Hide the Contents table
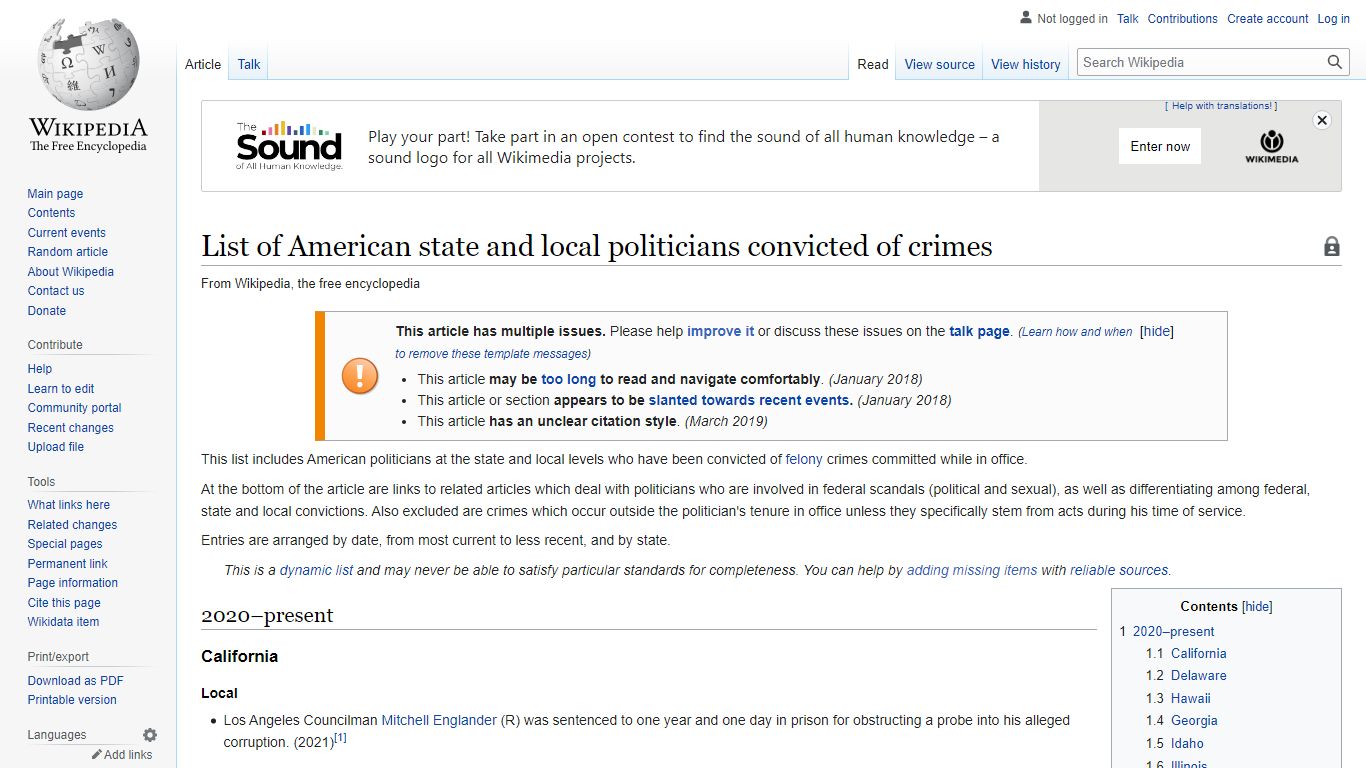The height and width of the screenshot is (768, 1366). (x=1257, y=606)
